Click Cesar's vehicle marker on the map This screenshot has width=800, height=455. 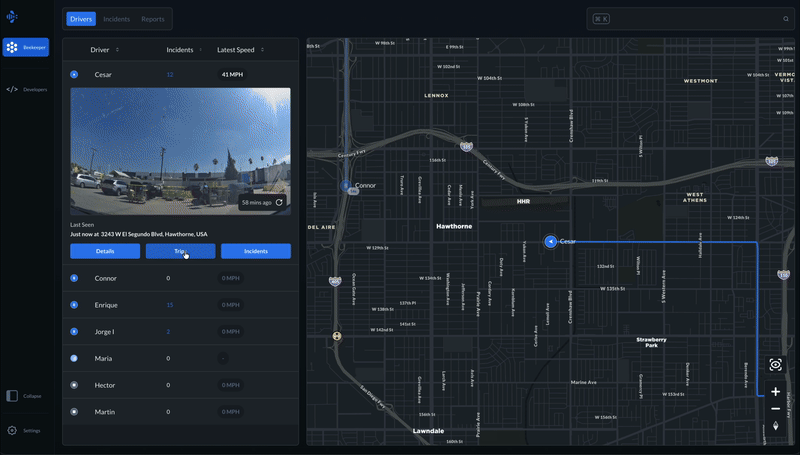point(550,241)
